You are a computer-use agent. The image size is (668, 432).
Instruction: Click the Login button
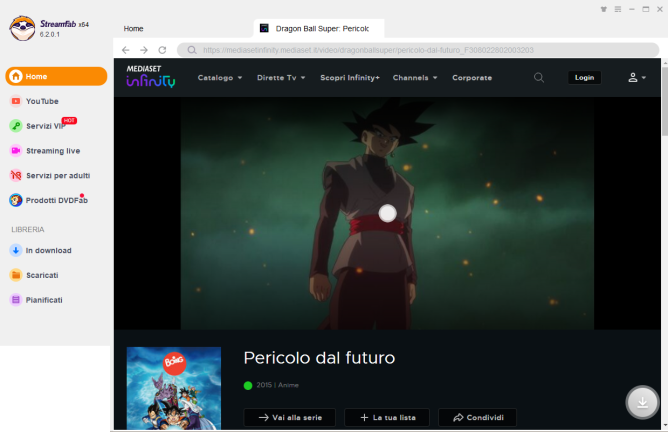pos(584,78)
